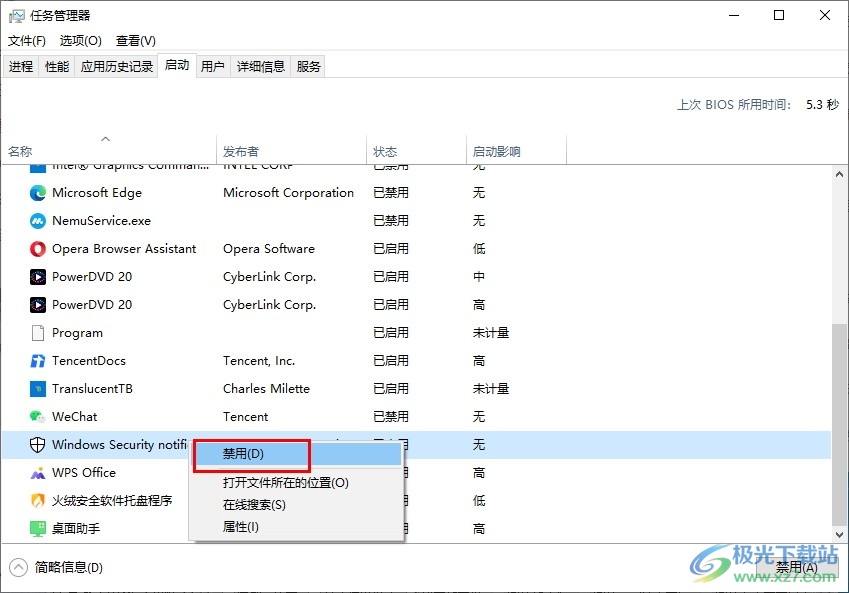Select the Opera Browser Assistant row name
The width and height of the screenshot is (849, 593).
click(x=124, y=249)
